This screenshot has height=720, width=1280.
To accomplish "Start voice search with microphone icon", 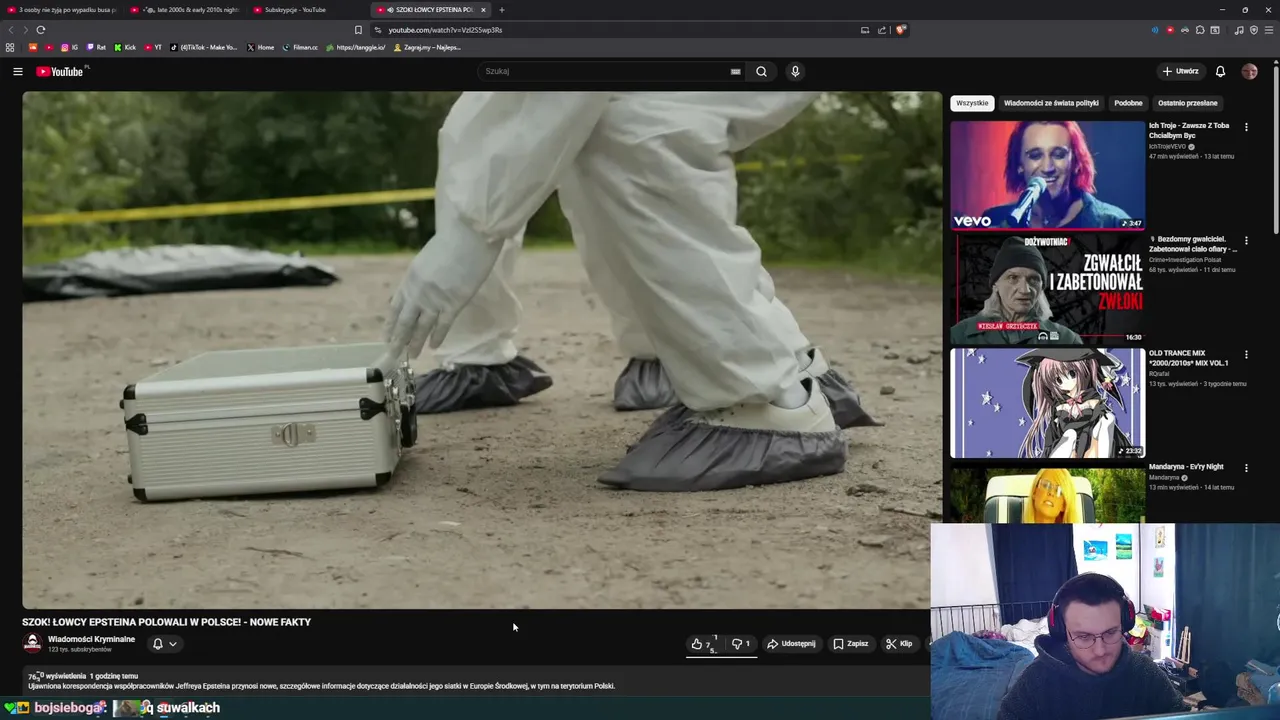I will (x=795, y=71).
